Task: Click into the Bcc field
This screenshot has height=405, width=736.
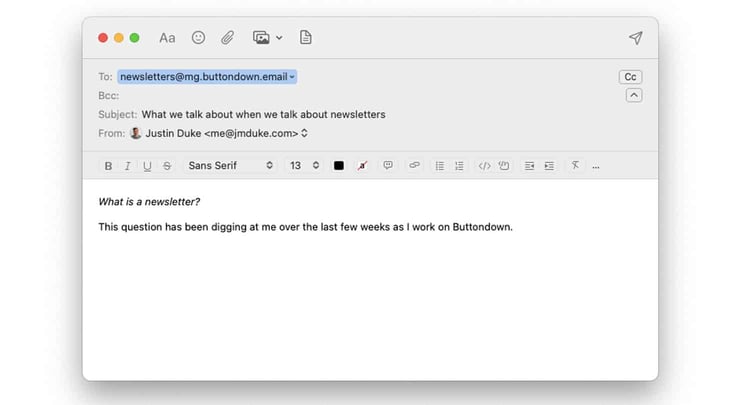Action: click(x=357, y=96)
